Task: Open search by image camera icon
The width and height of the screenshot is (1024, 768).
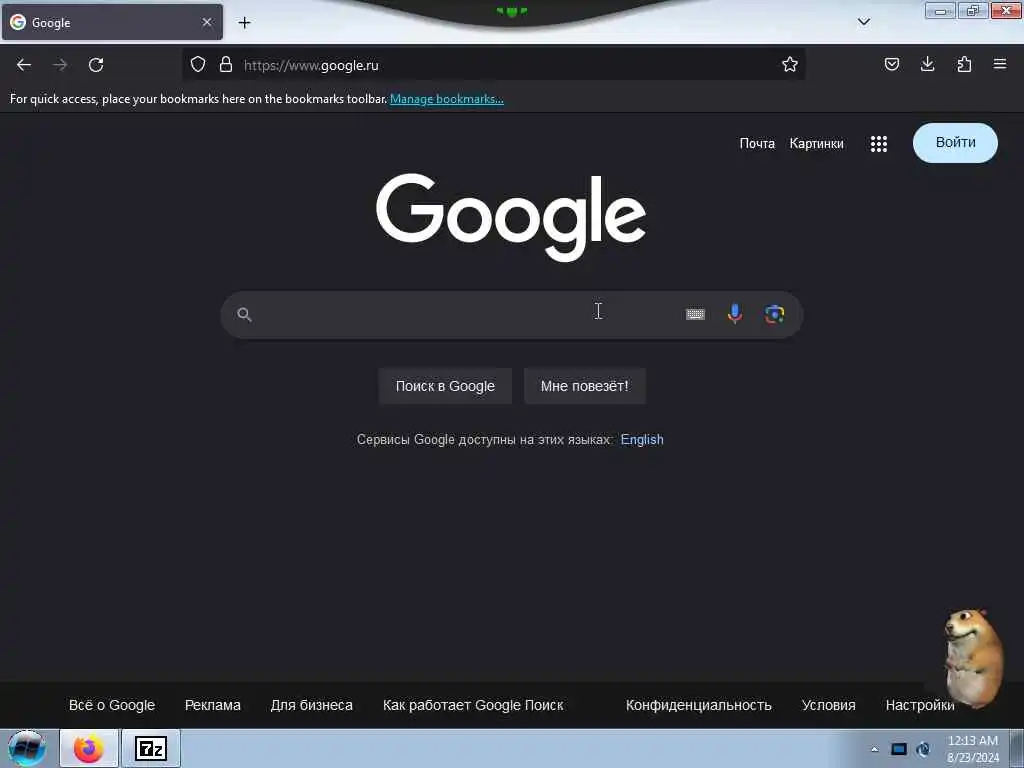Action: coord(775,315)
